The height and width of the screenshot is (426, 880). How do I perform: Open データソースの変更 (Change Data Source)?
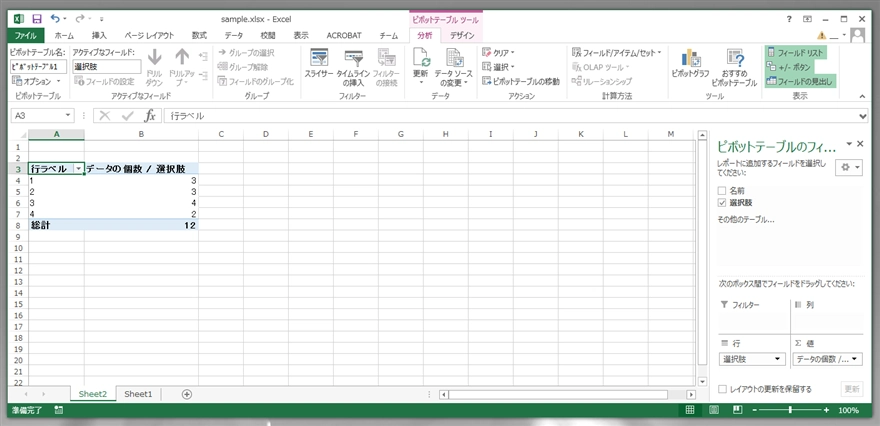(453, 67)
